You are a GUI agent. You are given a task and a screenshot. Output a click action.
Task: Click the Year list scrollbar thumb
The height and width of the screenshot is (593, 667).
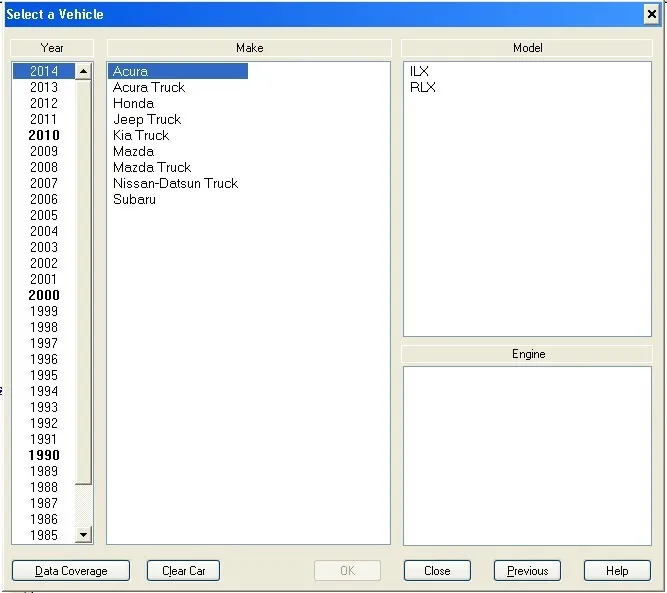point(83,282)
